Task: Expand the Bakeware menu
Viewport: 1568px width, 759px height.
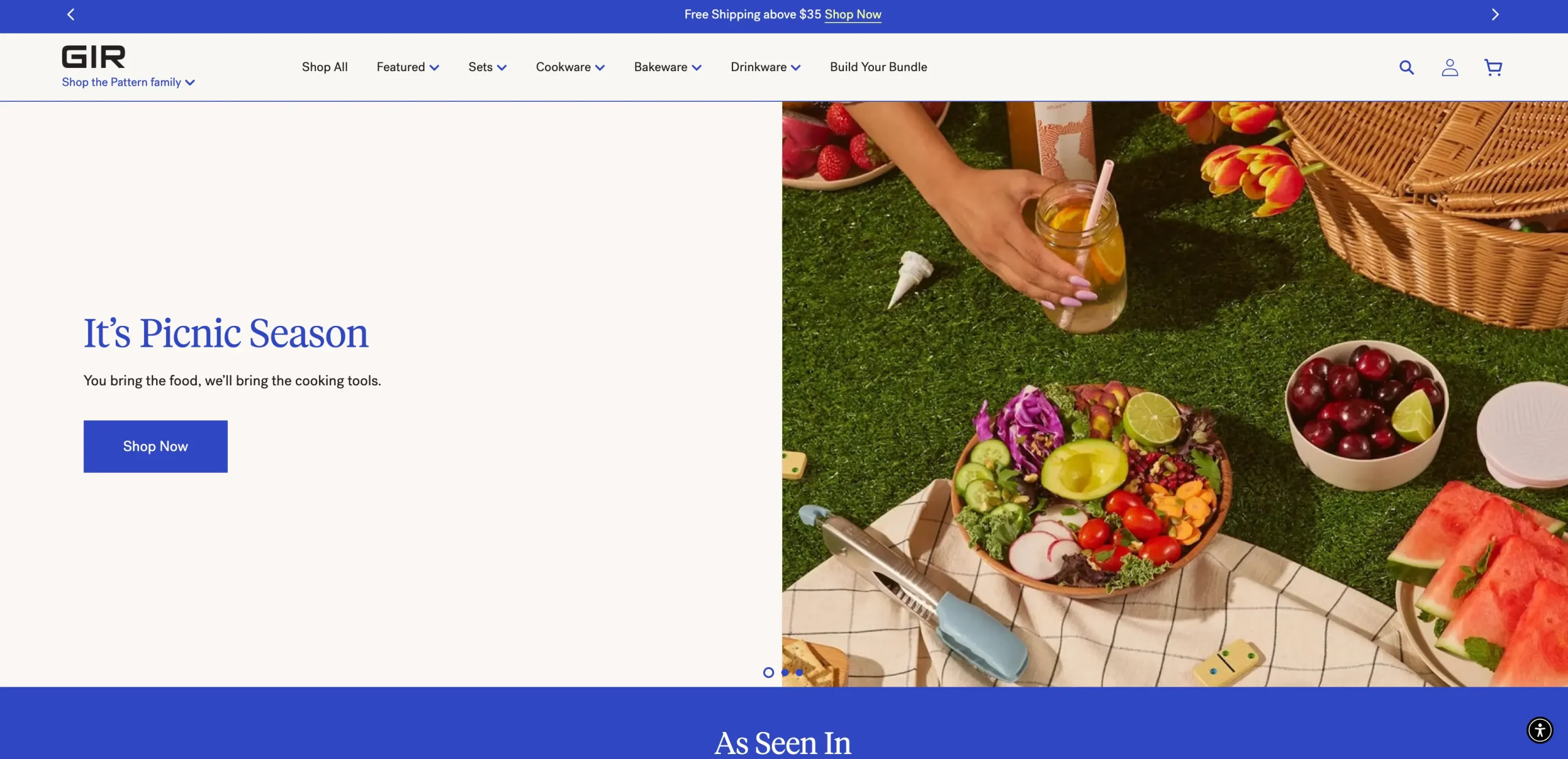Action: [668, 67]
